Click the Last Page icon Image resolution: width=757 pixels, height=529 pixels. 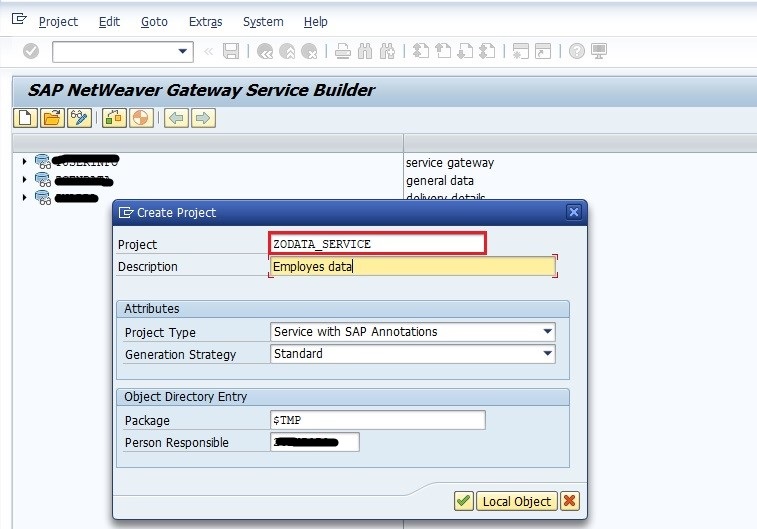click(x=488, y=51)
